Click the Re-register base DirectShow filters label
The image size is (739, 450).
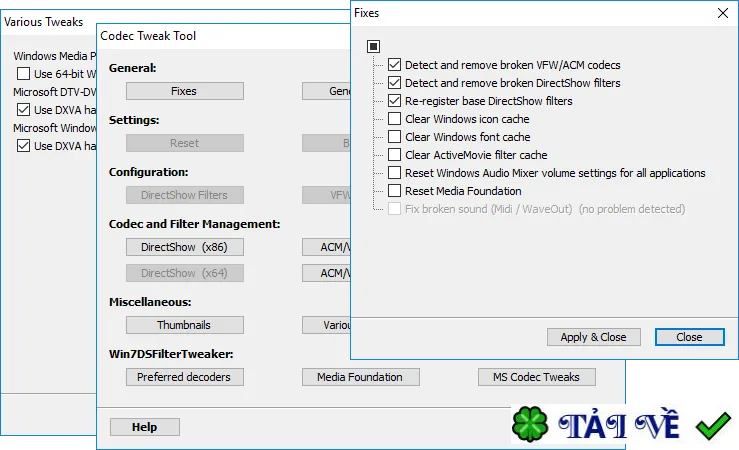tap(488, 101)
